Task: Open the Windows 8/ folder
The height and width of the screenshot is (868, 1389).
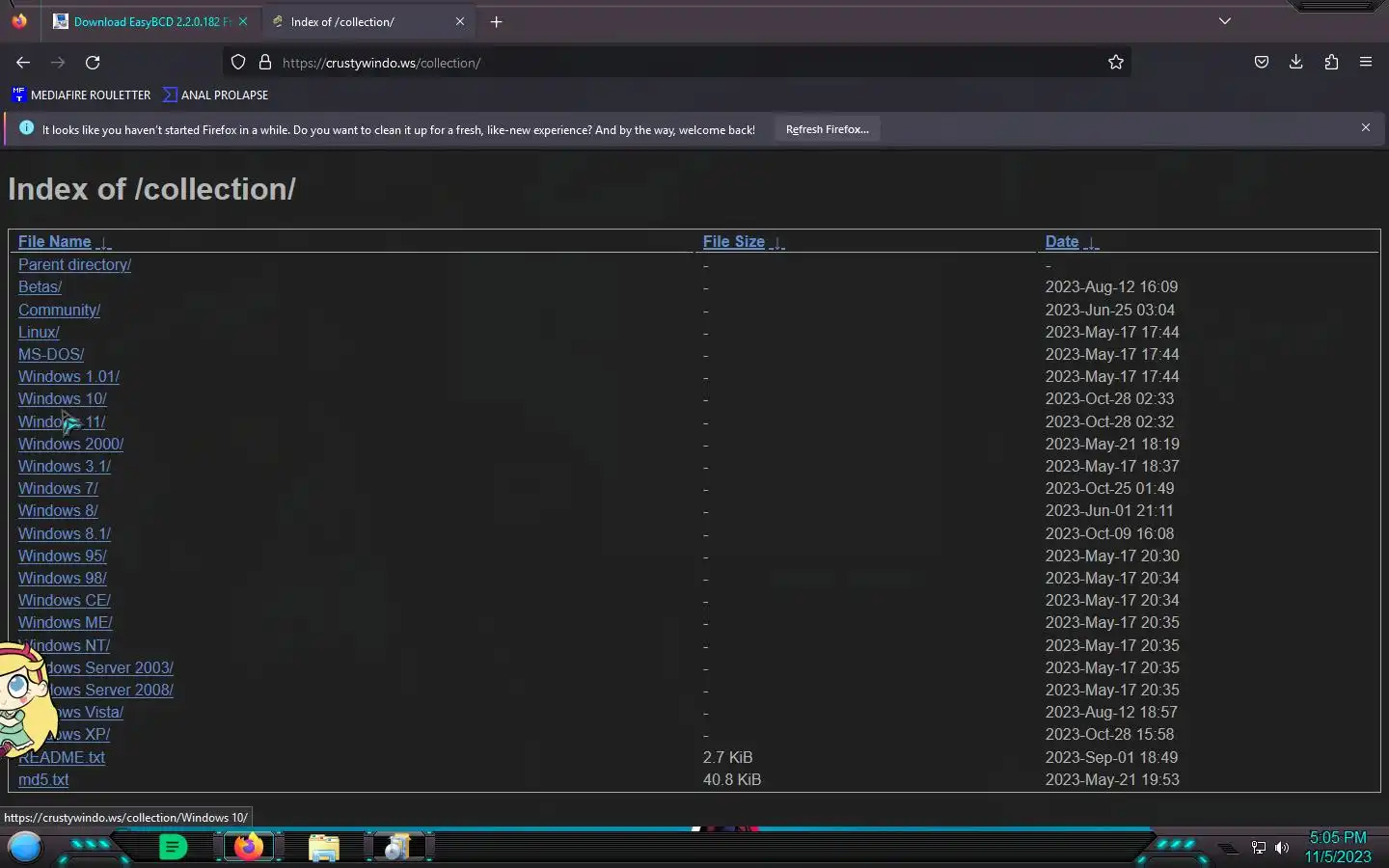Action: click(x=58, y=510)
